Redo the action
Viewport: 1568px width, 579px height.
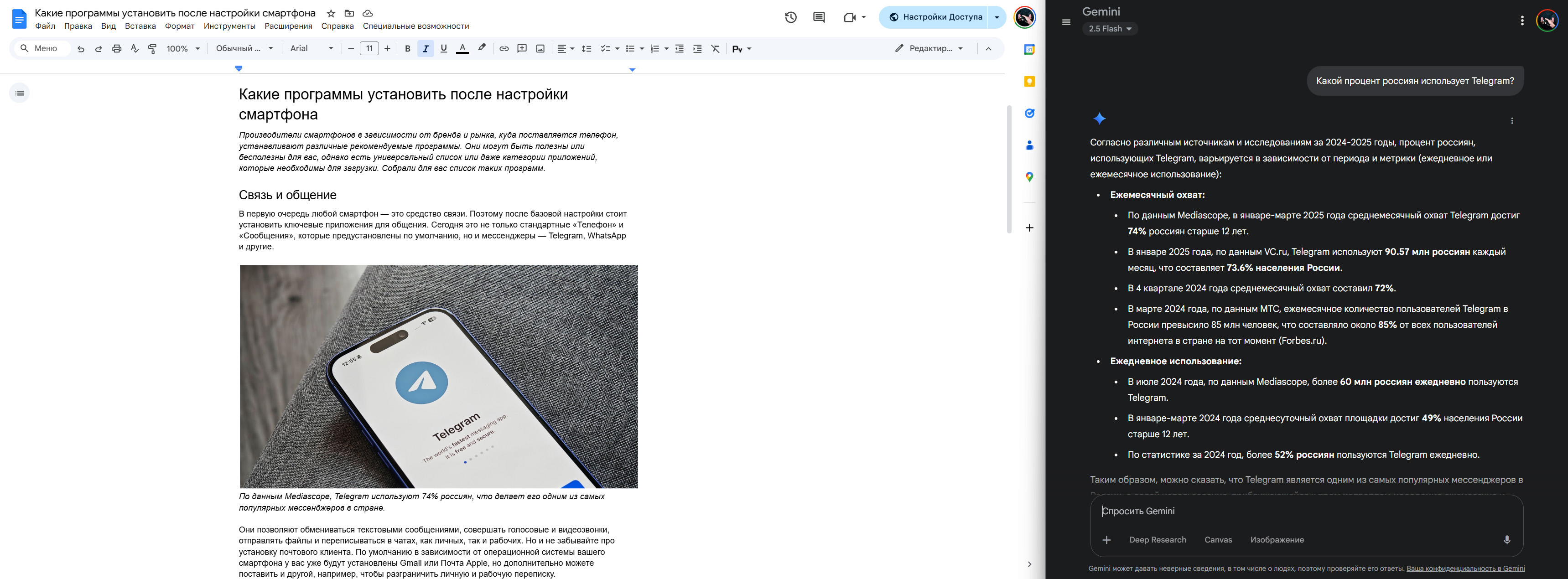click(99, 49)
